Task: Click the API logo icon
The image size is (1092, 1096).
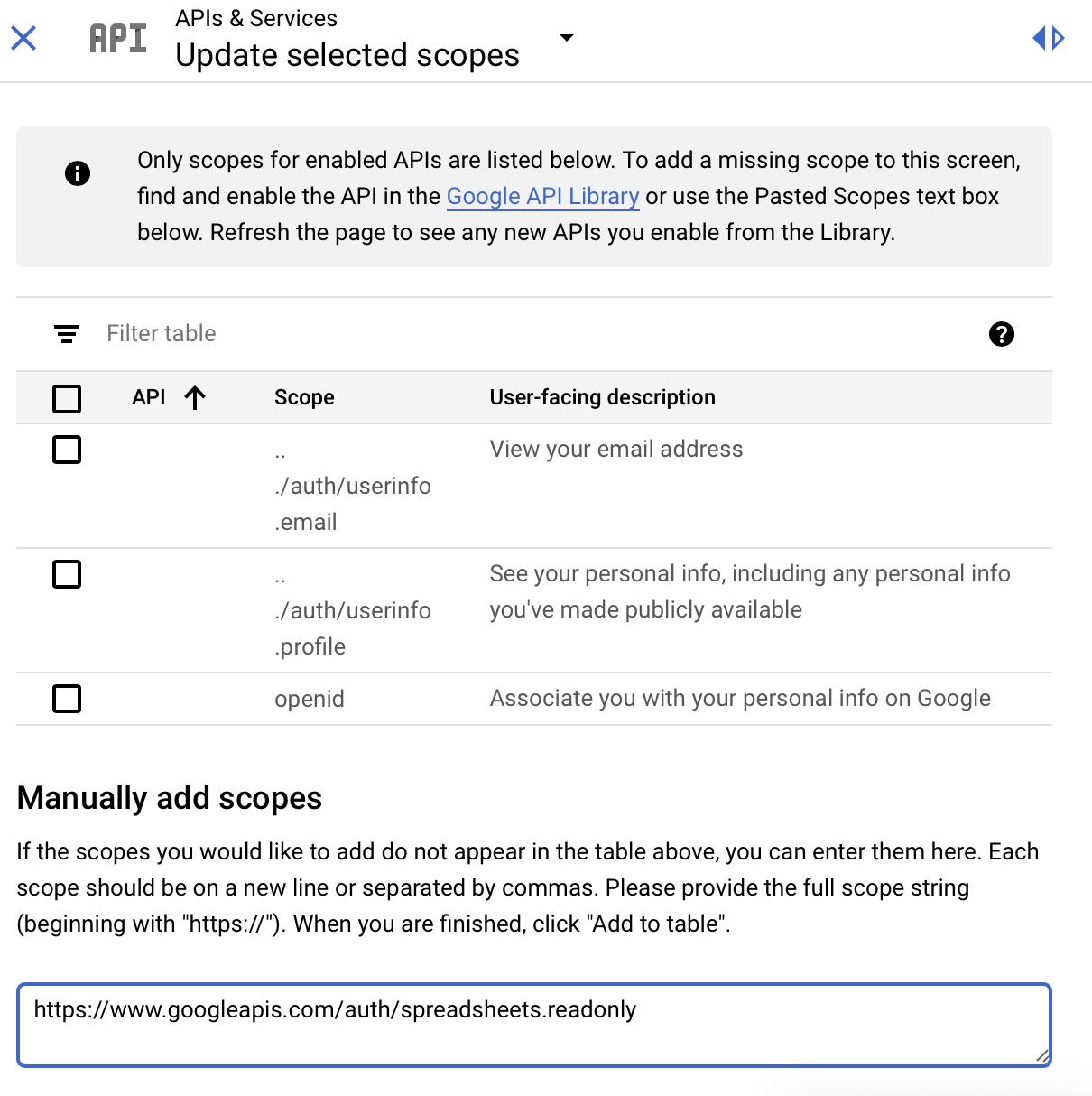Action: 118,38
